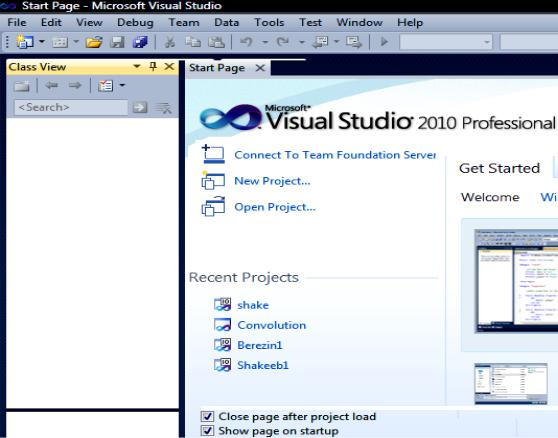Click the icon beside New Project... link
558x438 pixels.
pyautogui.click(x=213, y=180)
